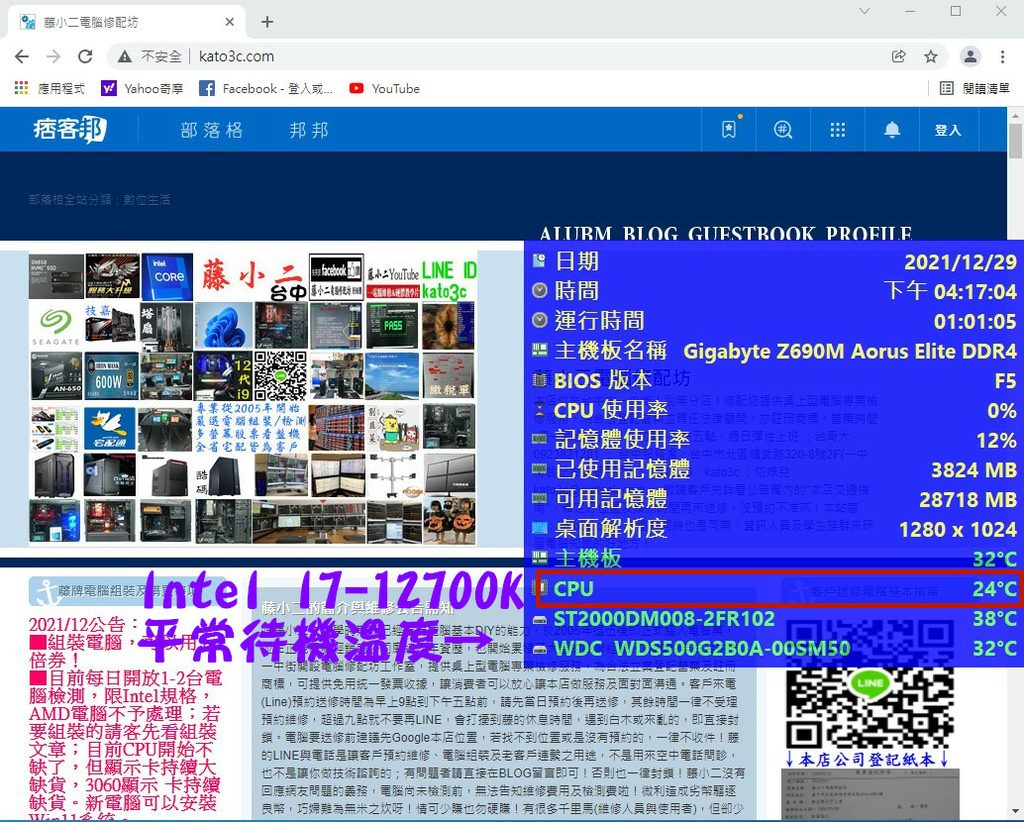This screenshot has width=1024, height=822.
Task: Select the resolution value 1280 x 1024
Action: [x=958, y=530]
